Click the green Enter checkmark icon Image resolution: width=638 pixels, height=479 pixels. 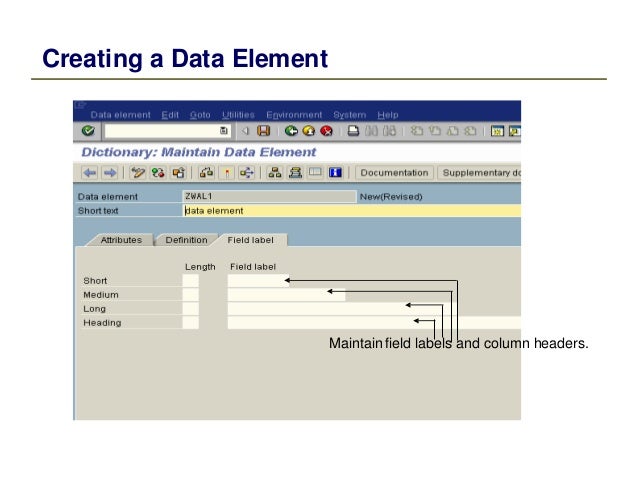click(88, 131)
